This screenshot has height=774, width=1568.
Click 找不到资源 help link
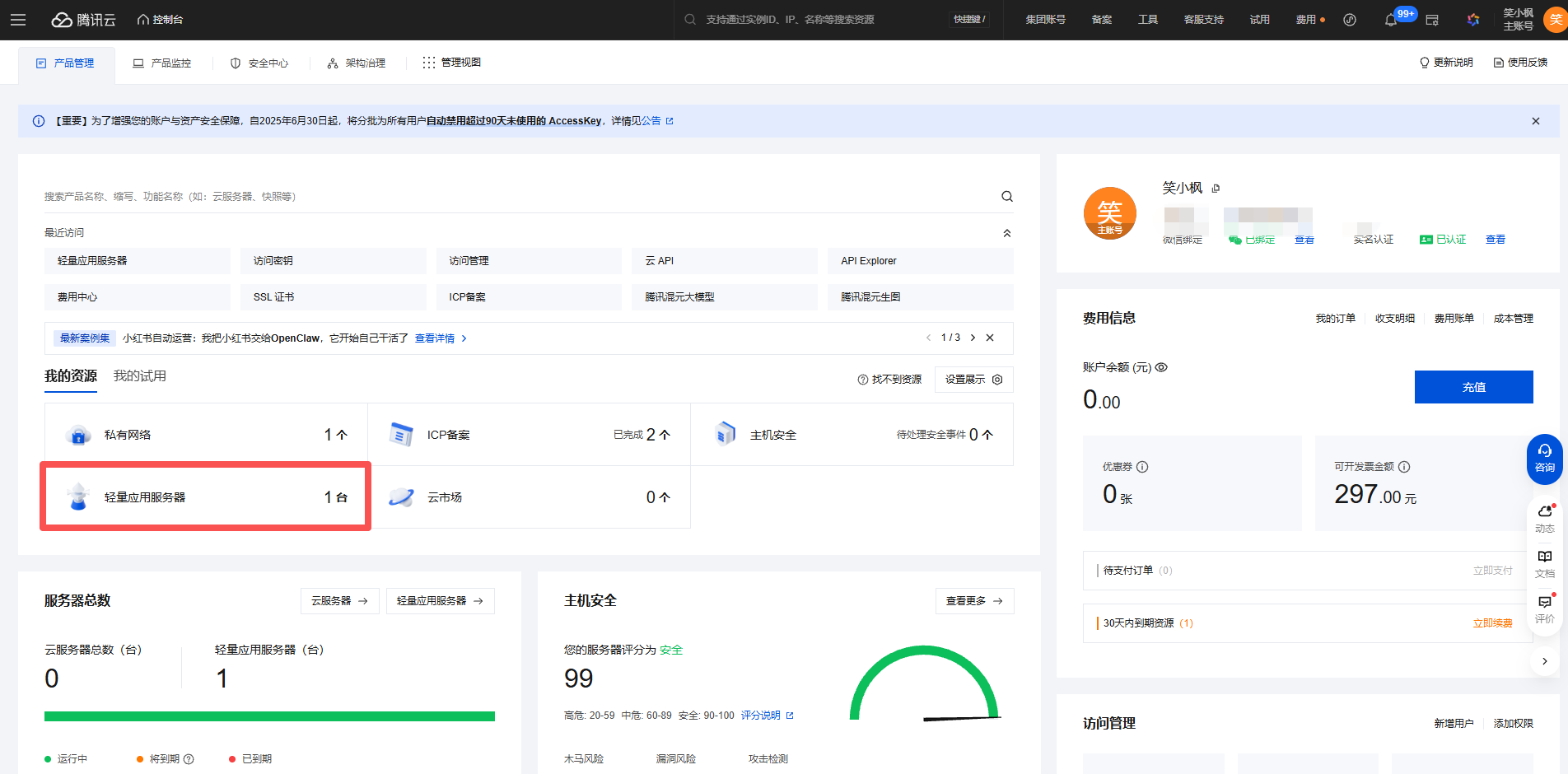pyautogui.click(x=889, y=380)
